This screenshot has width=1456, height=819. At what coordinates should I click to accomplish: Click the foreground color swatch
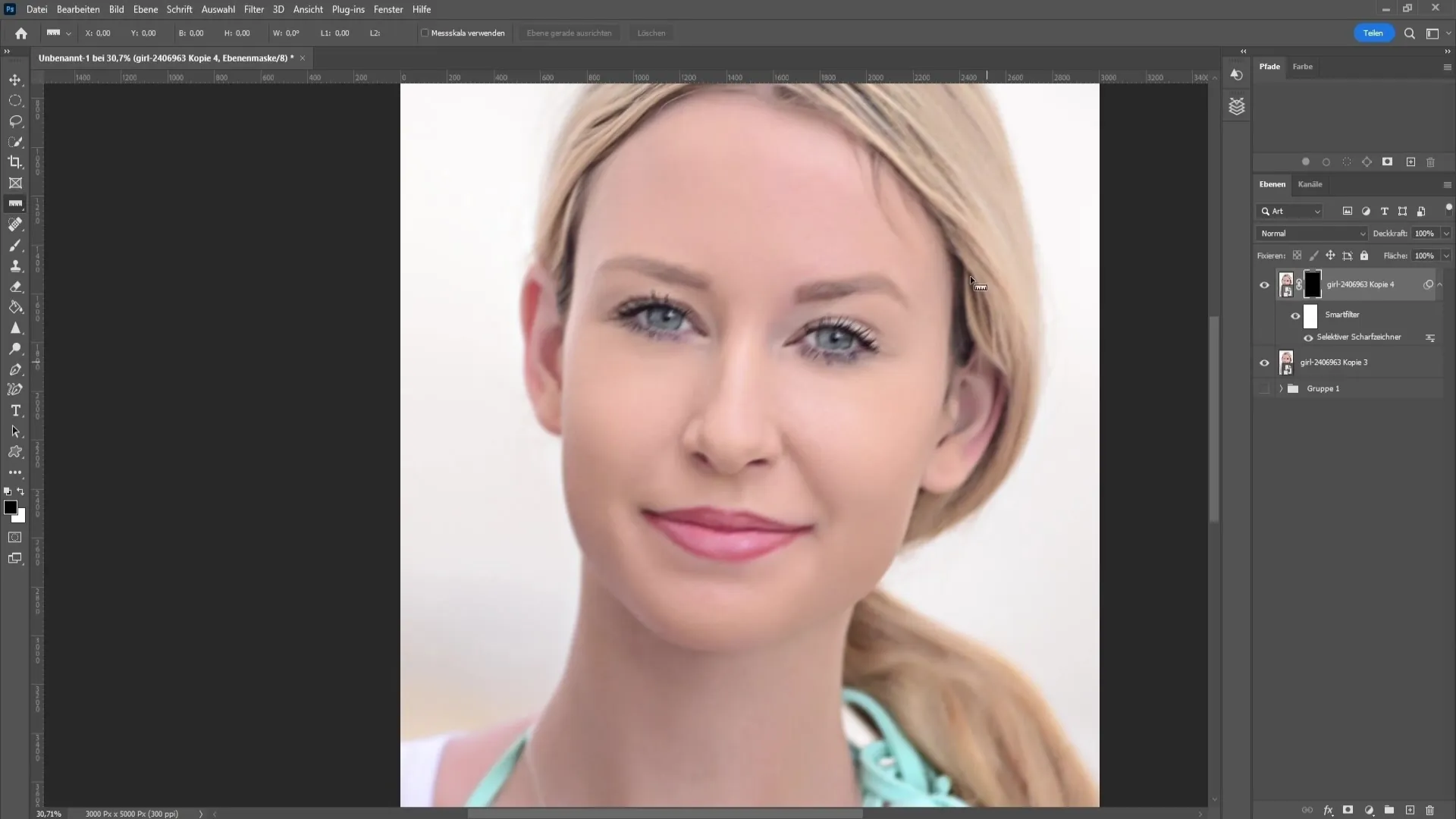(x=10, y=507)
